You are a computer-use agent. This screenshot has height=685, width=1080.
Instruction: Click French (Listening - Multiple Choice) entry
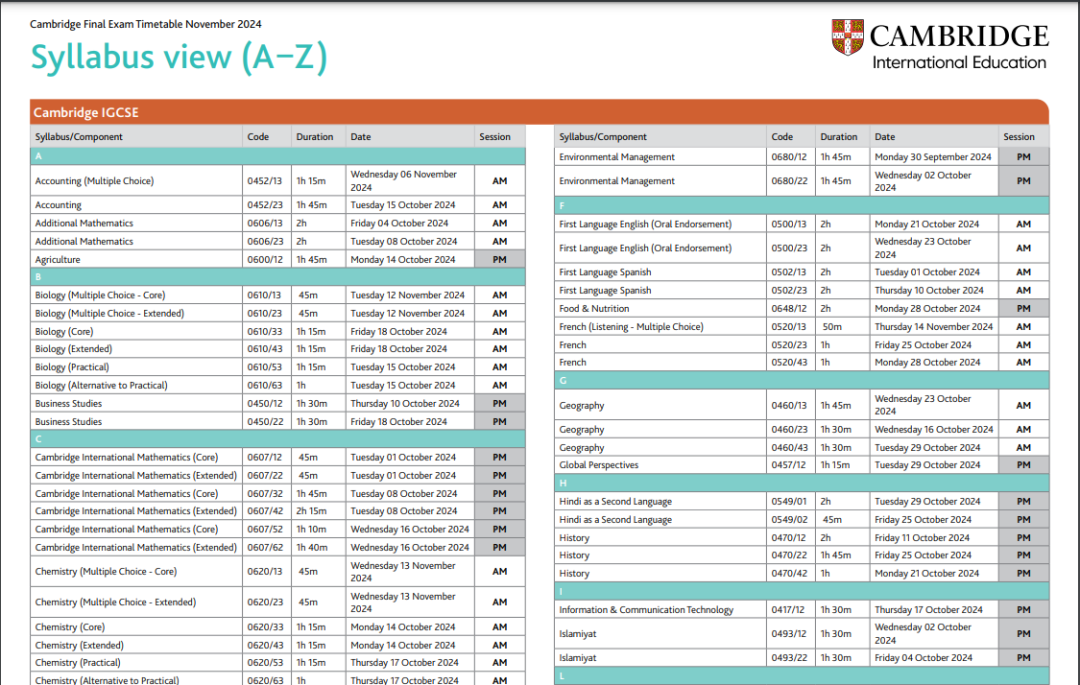[631, 327]
